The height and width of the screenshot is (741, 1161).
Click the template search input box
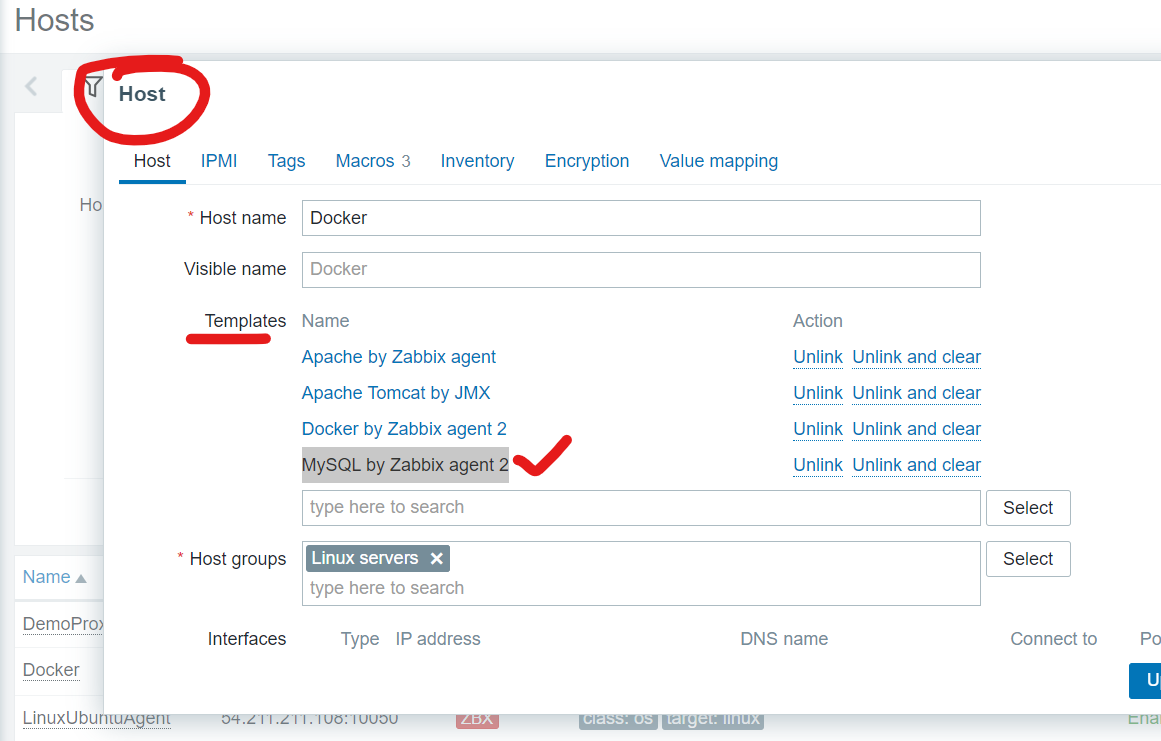click(640, 508)
